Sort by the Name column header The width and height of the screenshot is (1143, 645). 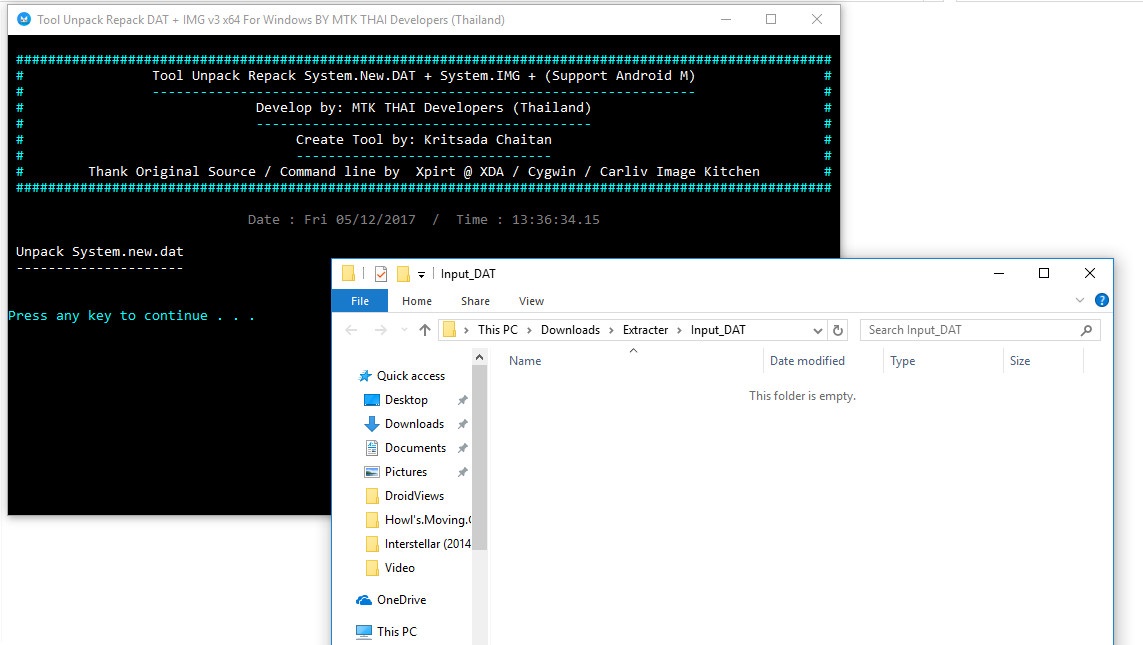[x=525, y=361]
